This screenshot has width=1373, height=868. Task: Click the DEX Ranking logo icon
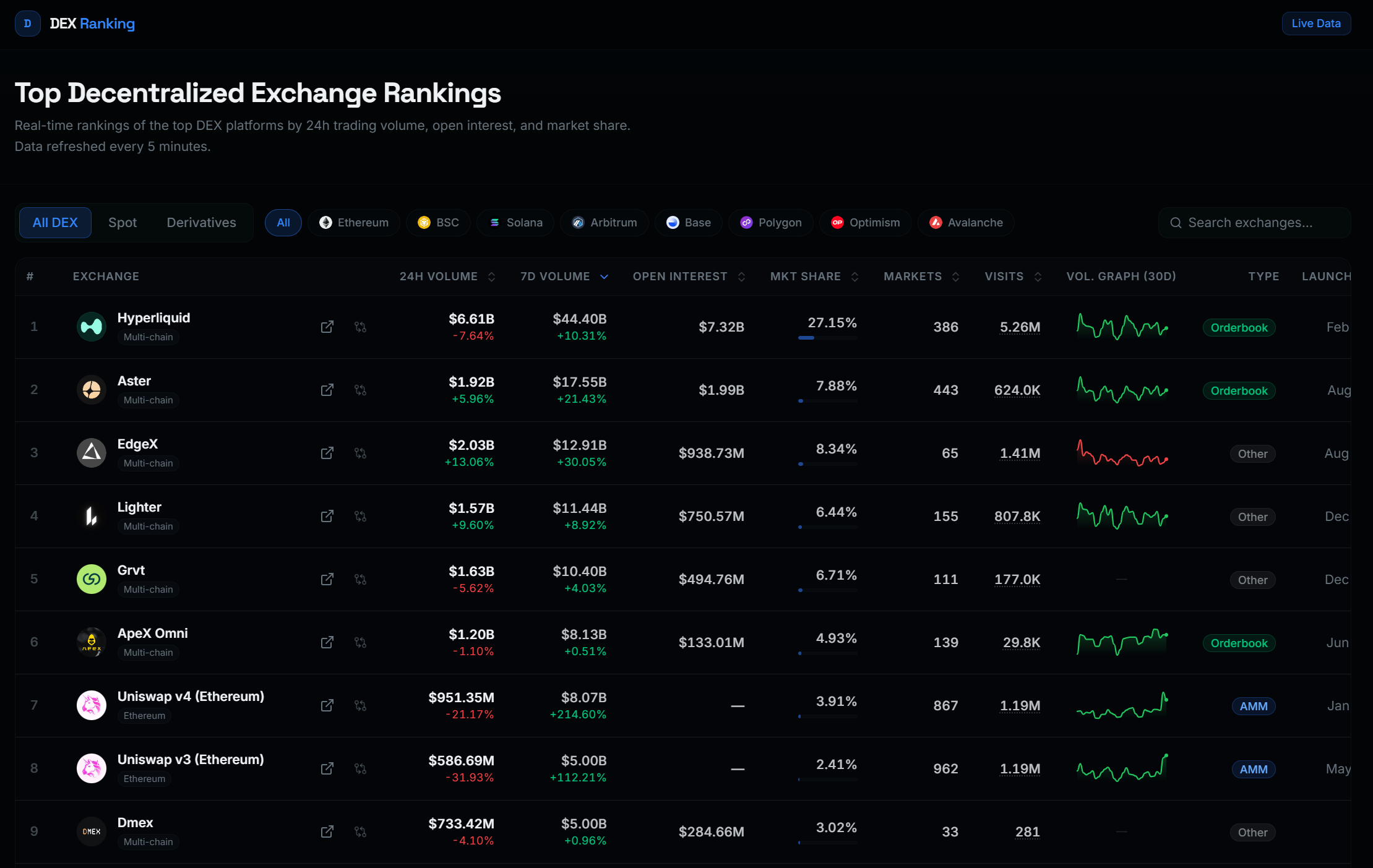(x=27, y=24)
